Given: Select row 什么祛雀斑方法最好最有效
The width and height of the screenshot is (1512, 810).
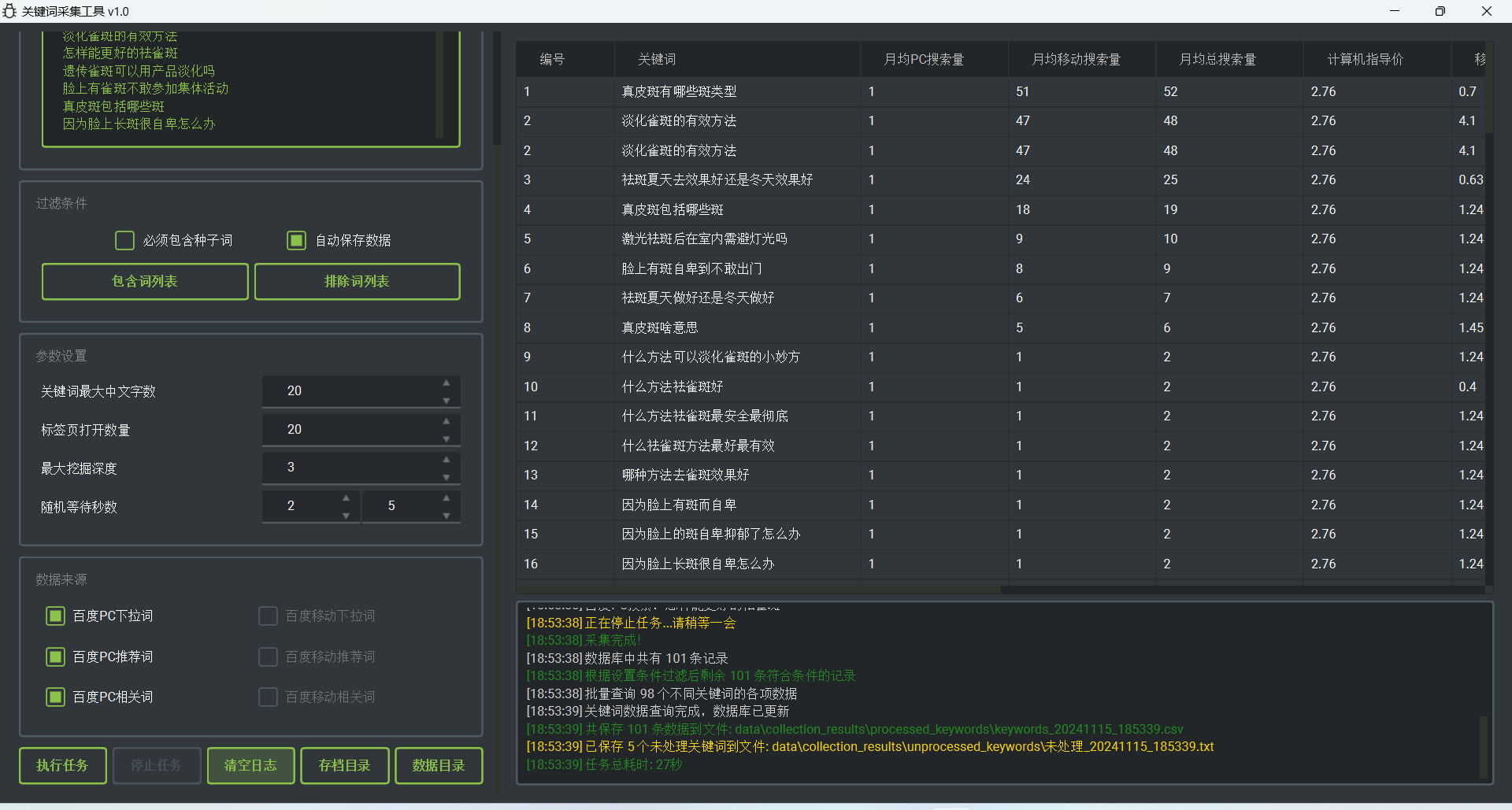Looking at the screenshot, I should [1000, 446].
